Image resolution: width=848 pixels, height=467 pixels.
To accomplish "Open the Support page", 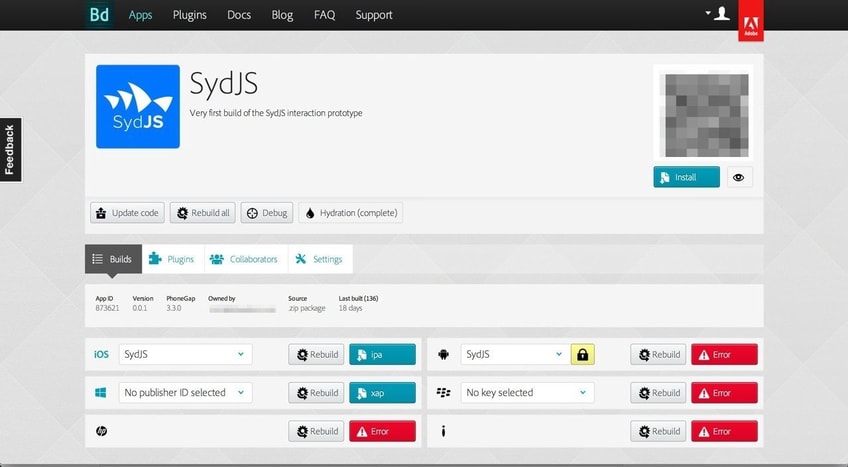I will (374, 15).
